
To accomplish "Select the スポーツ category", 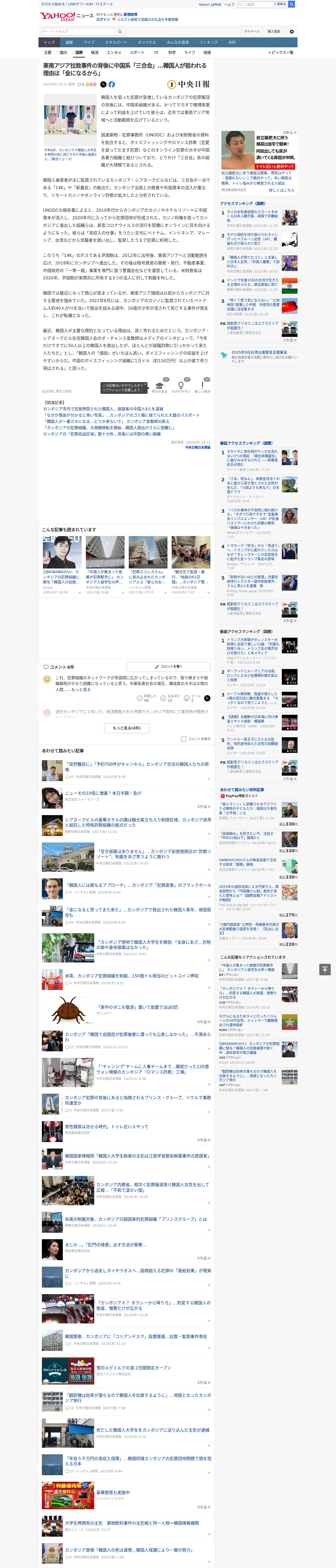I will point(137,52).
